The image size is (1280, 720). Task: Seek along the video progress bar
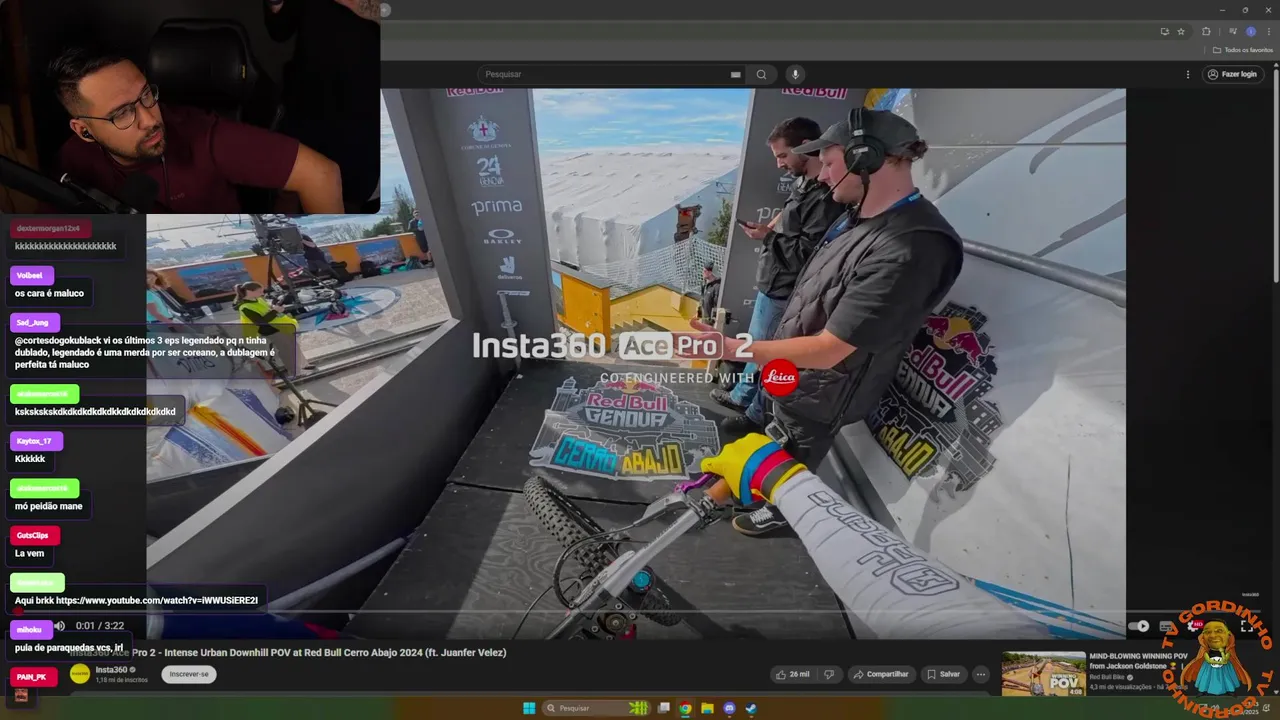pyautogui.click(x=640, y=611)
